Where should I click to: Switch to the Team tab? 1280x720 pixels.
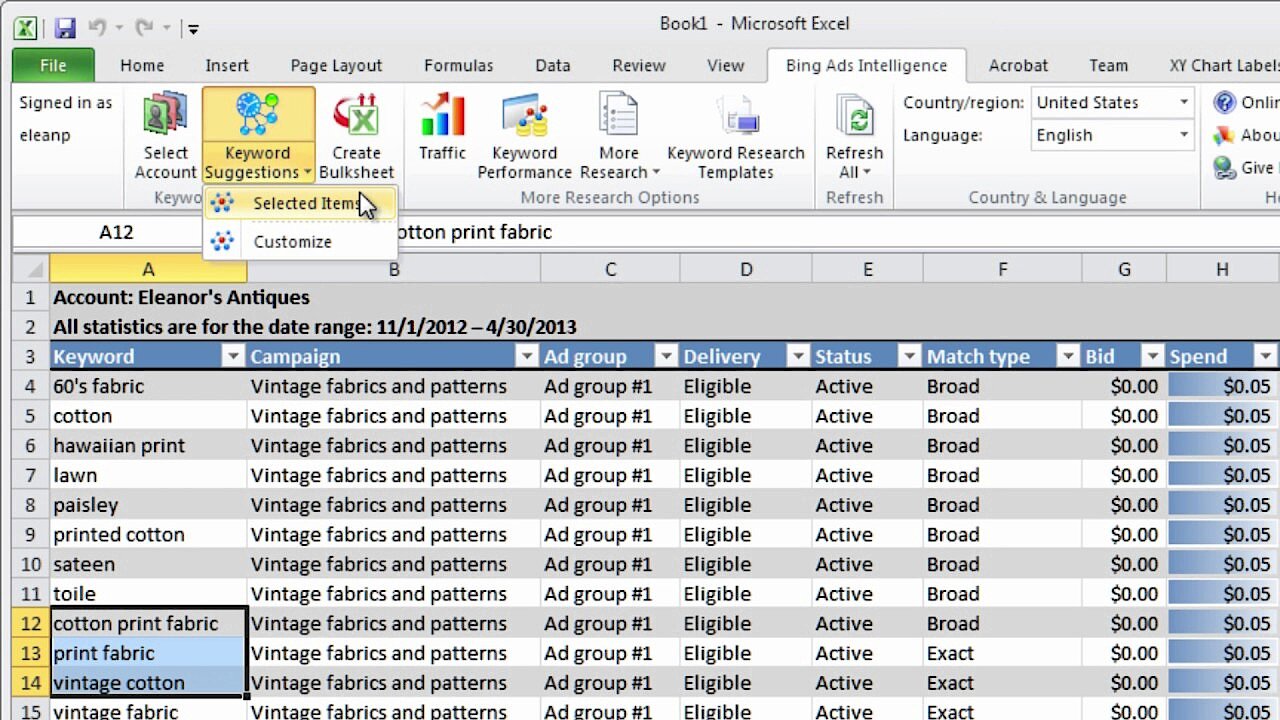[1108, 65]
